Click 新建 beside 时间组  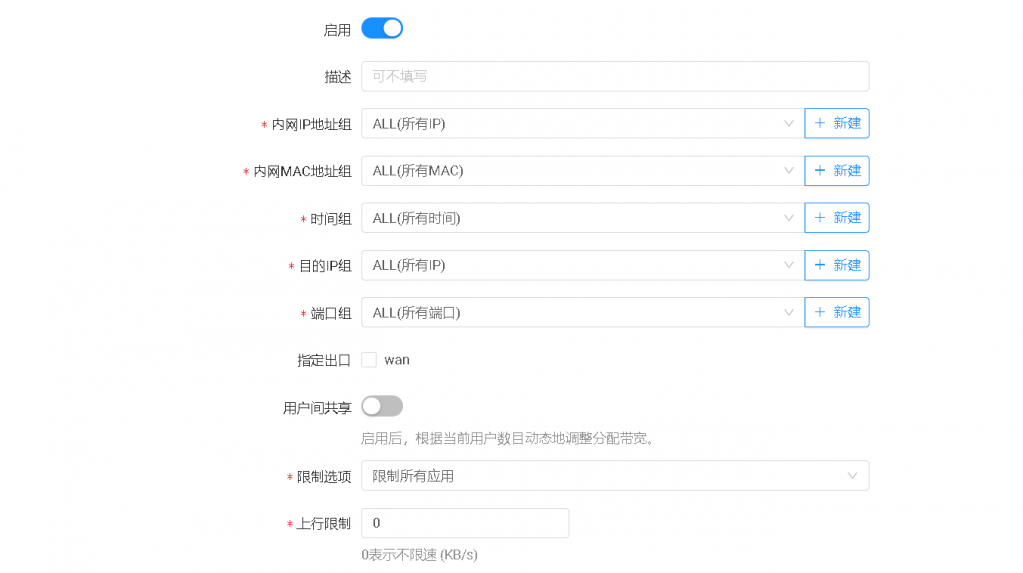[837, 218]
